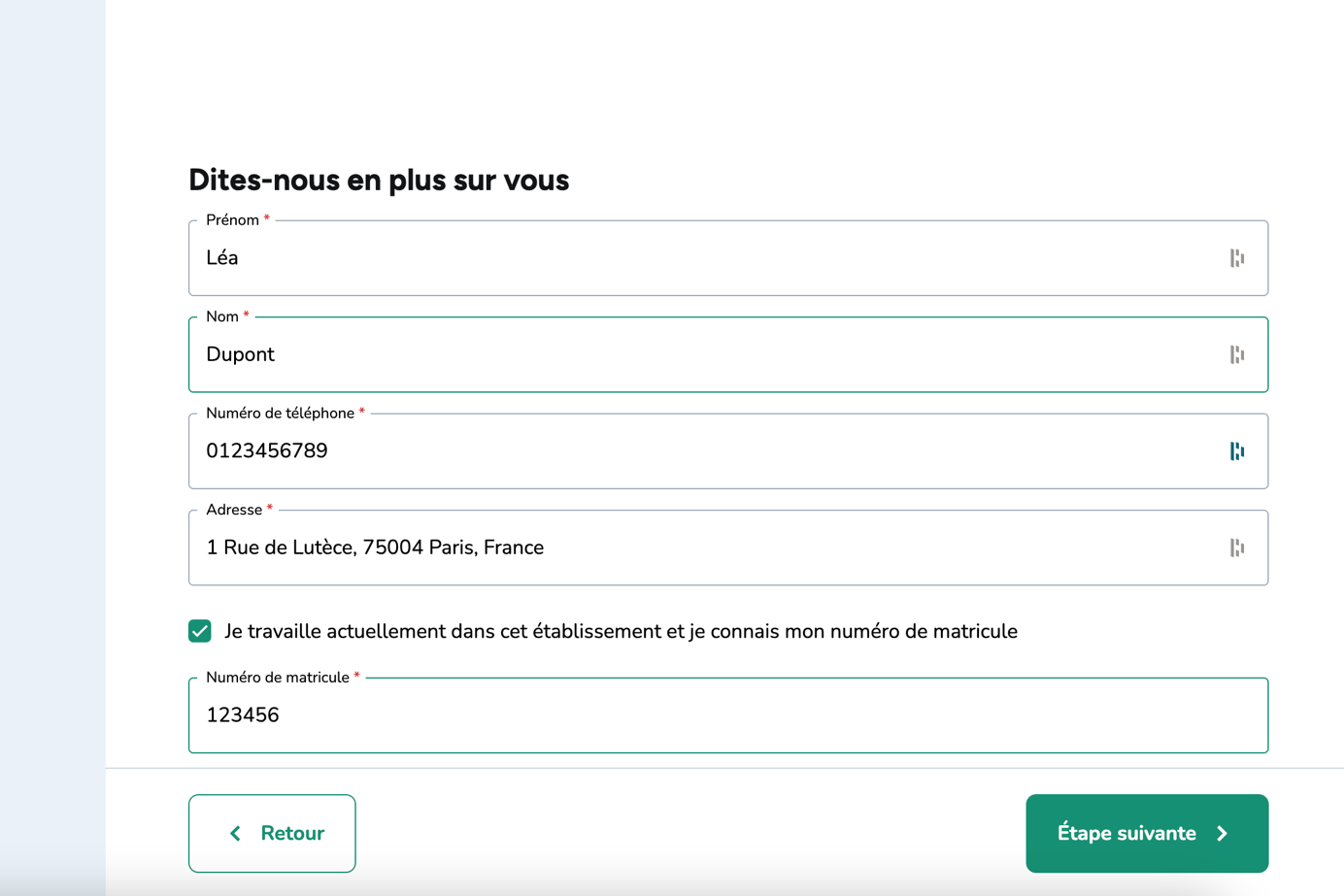Viewport: 1344px width, 896px height.
Task: Click the heading 'Dites-nous en plus sur vous'
Action: point(379,180)
